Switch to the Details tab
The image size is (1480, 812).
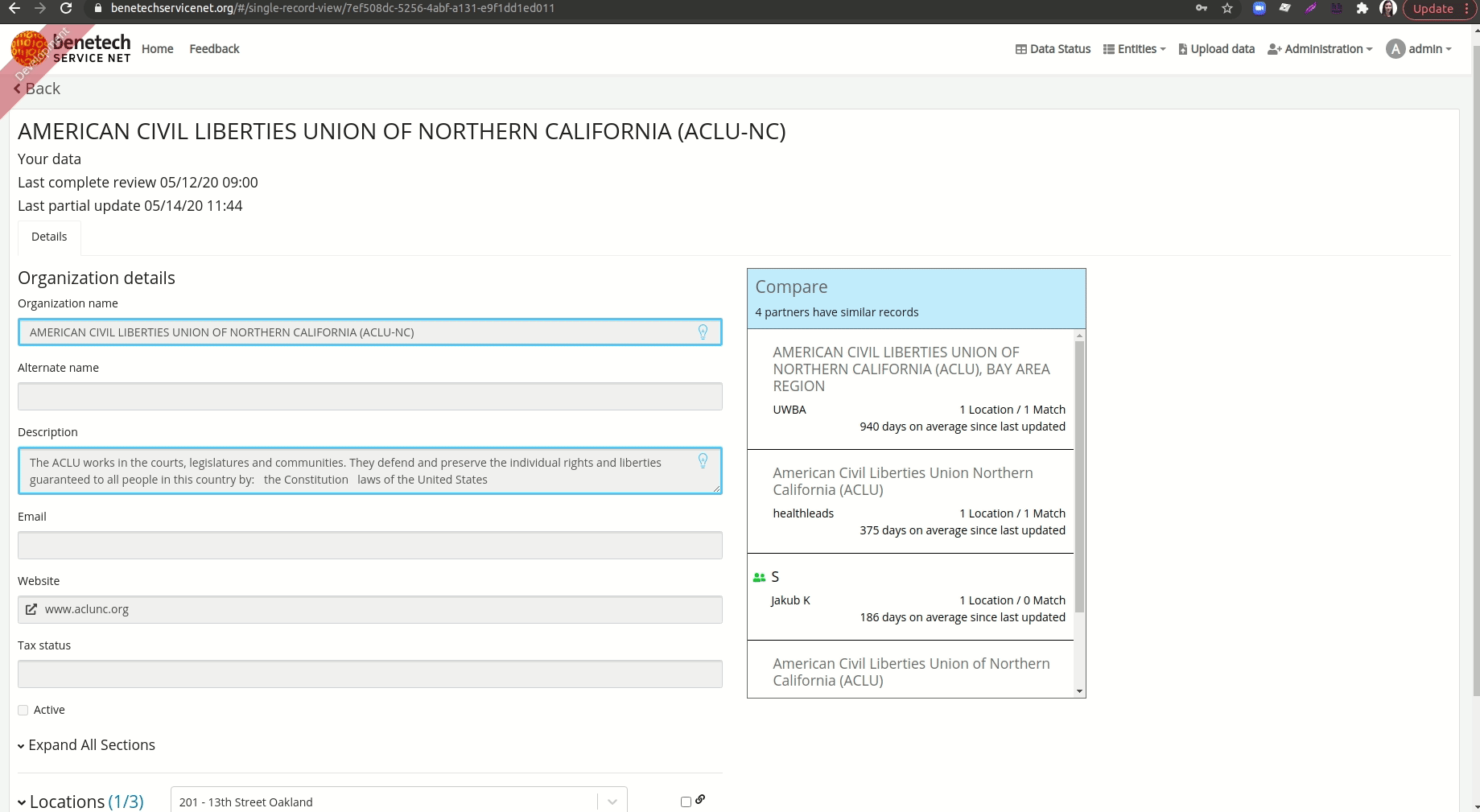tap(48, 236)
